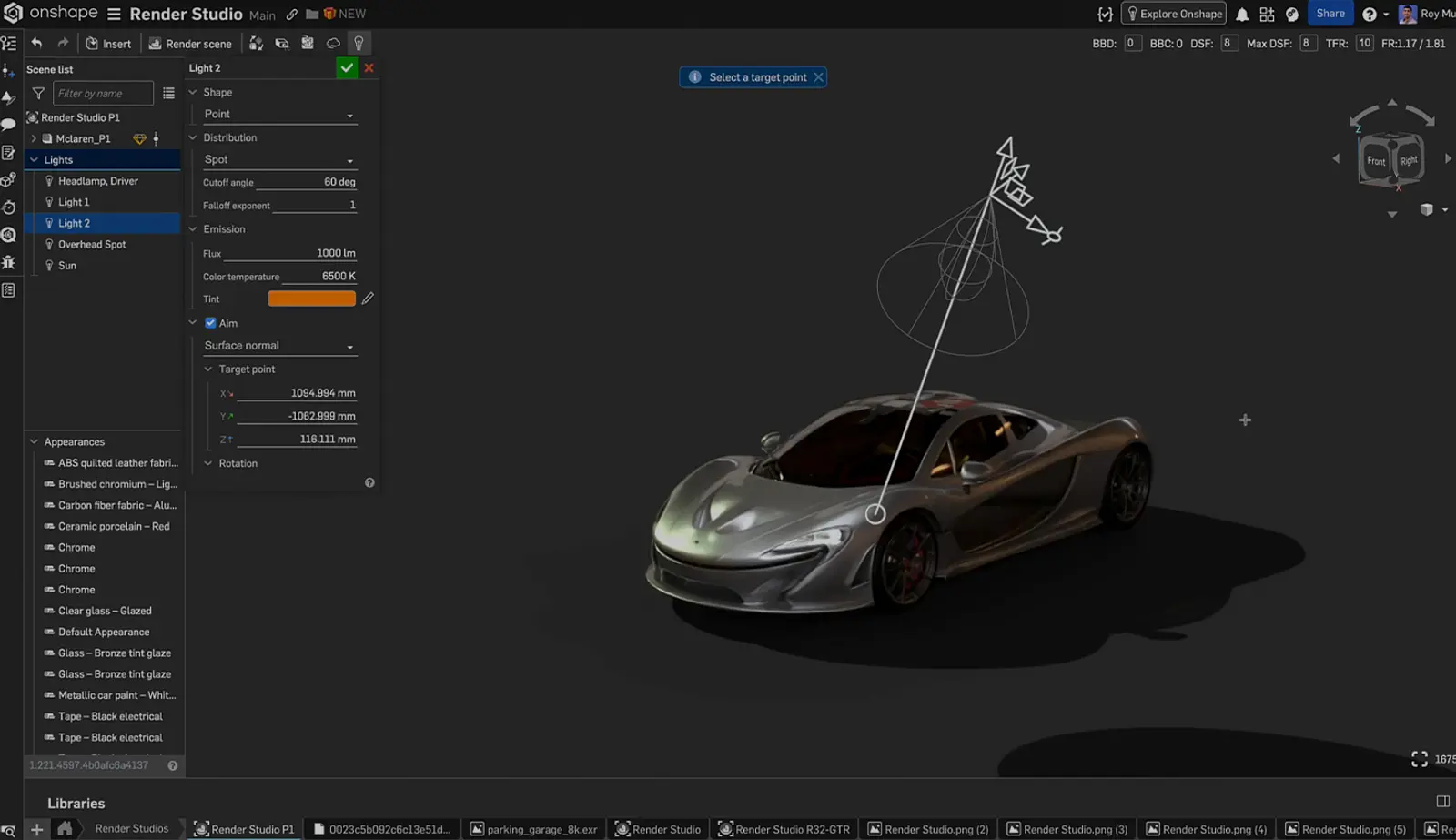This screenshot has width=1456, height=840.
Task: Collapse the Distribution section
Action: click(193, 137)
